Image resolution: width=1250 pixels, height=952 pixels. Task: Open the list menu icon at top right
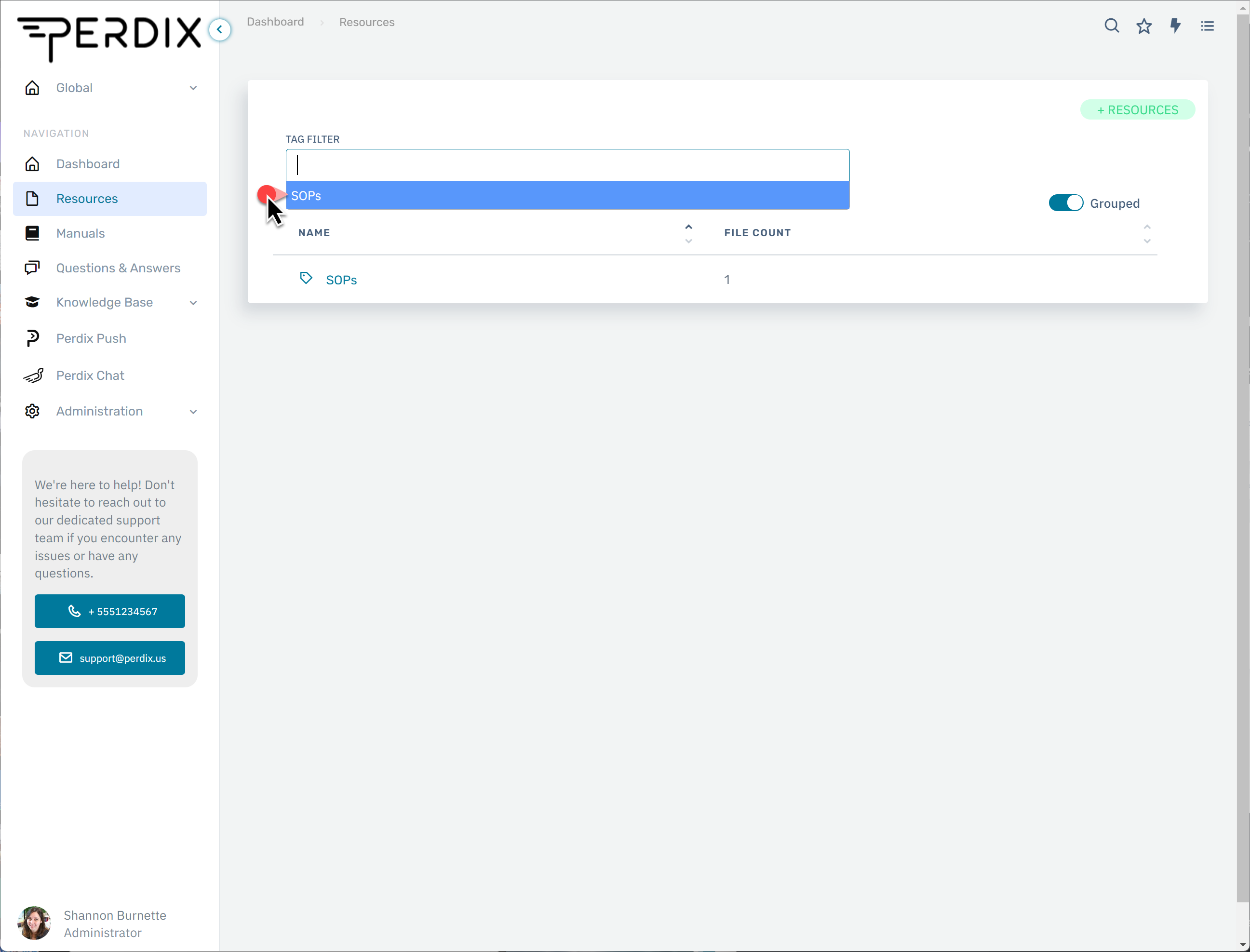[1207, 26]
